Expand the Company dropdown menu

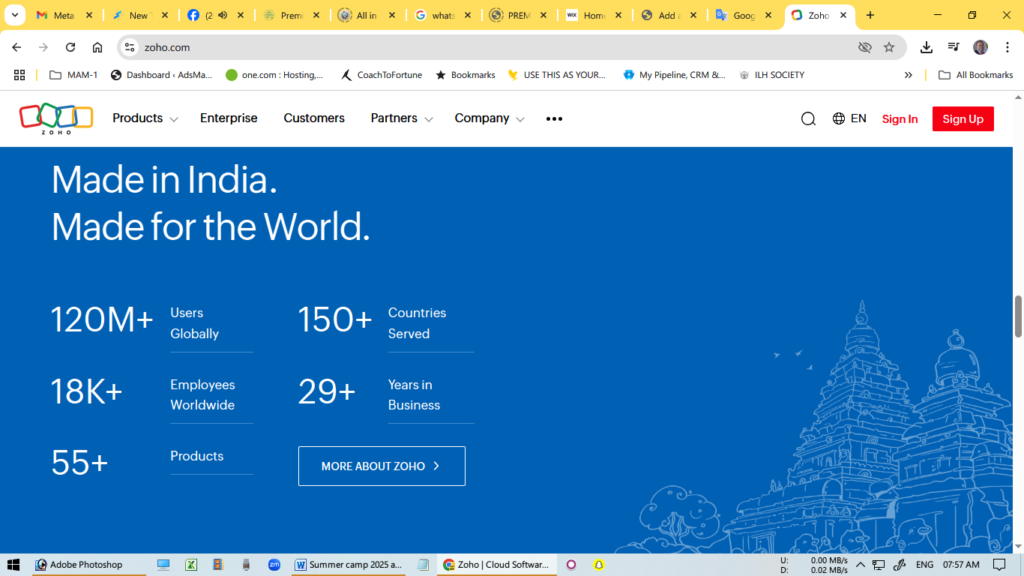click(489, 118)
